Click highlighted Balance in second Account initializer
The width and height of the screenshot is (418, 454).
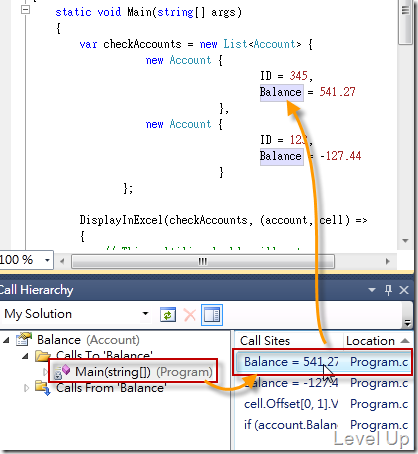(x=281, y=156)
